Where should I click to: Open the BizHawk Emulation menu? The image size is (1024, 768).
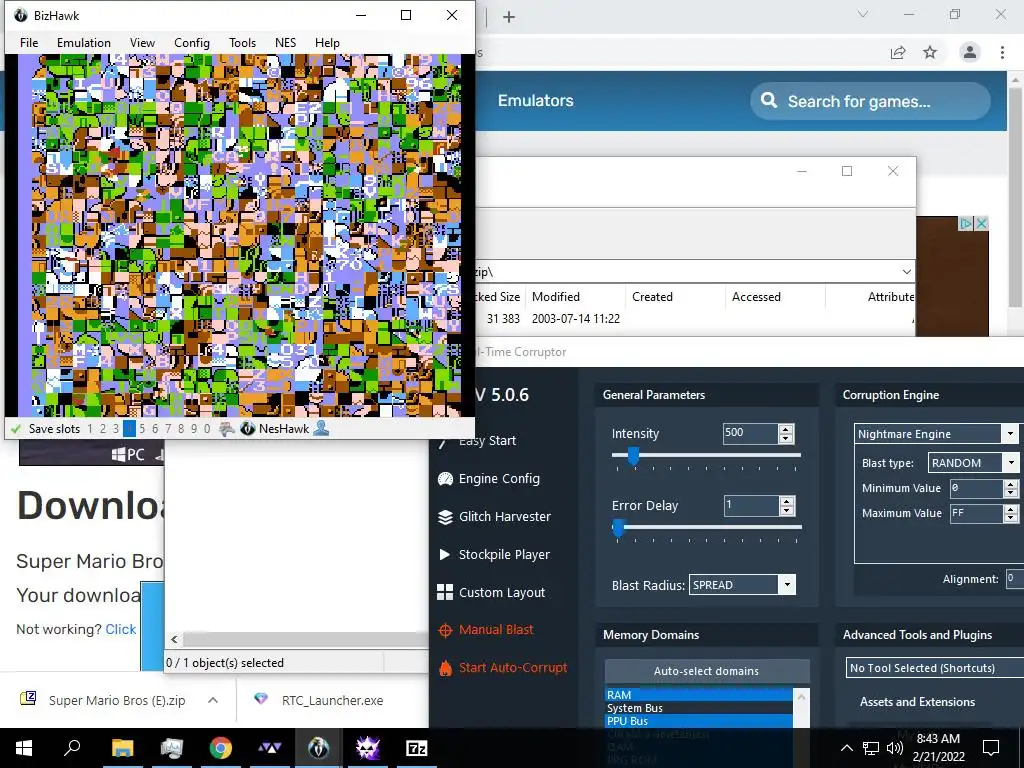point(84,42)
